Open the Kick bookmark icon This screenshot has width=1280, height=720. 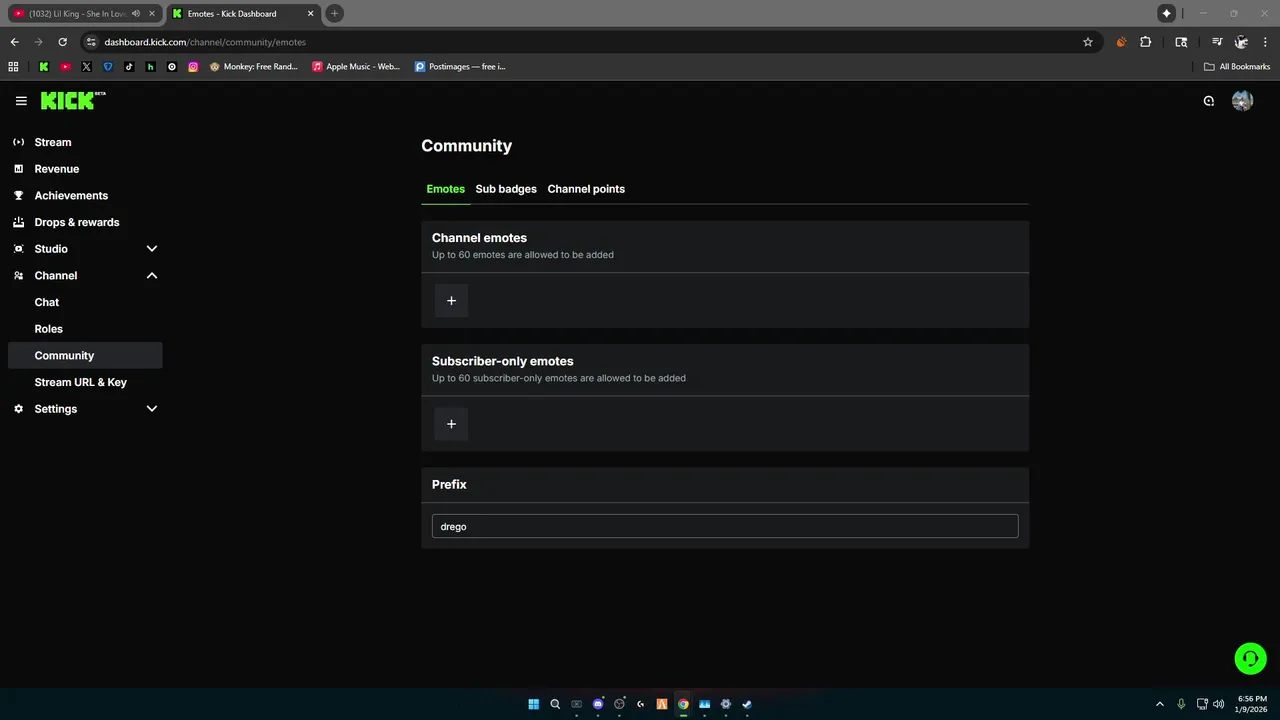43,67
